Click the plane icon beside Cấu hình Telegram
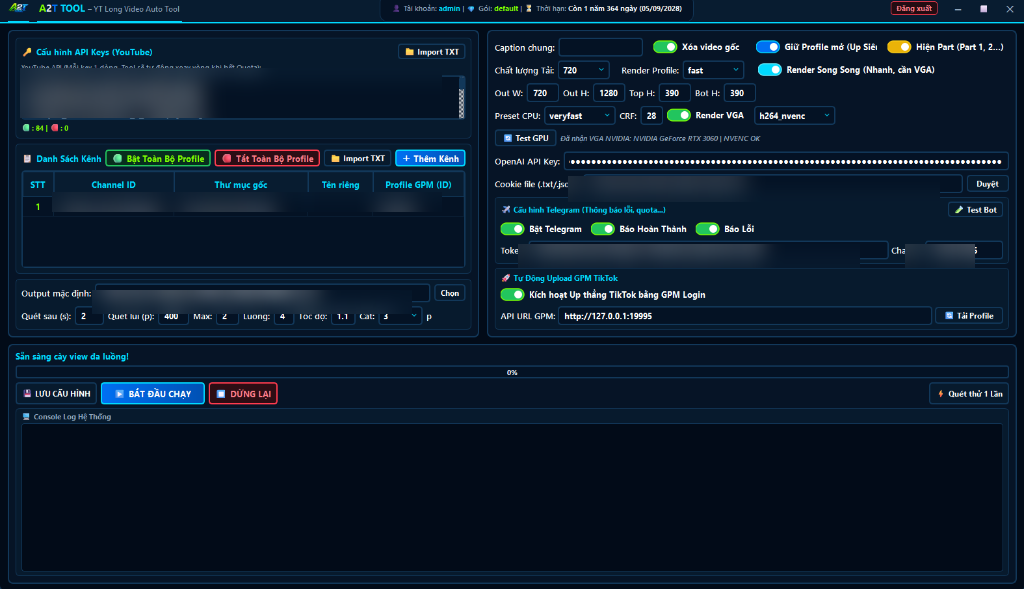1024x589 pixels. point(505,210)
